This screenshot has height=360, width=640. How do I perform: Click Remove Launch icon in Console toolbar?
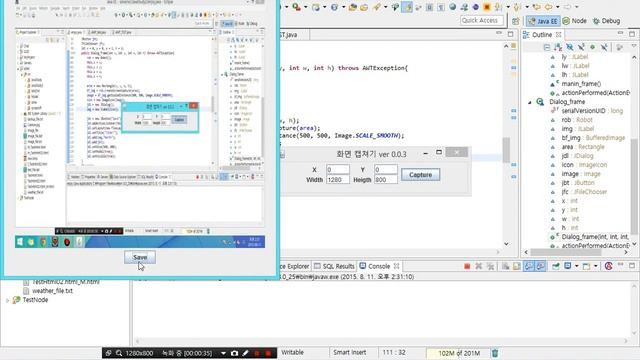(478, 266)
